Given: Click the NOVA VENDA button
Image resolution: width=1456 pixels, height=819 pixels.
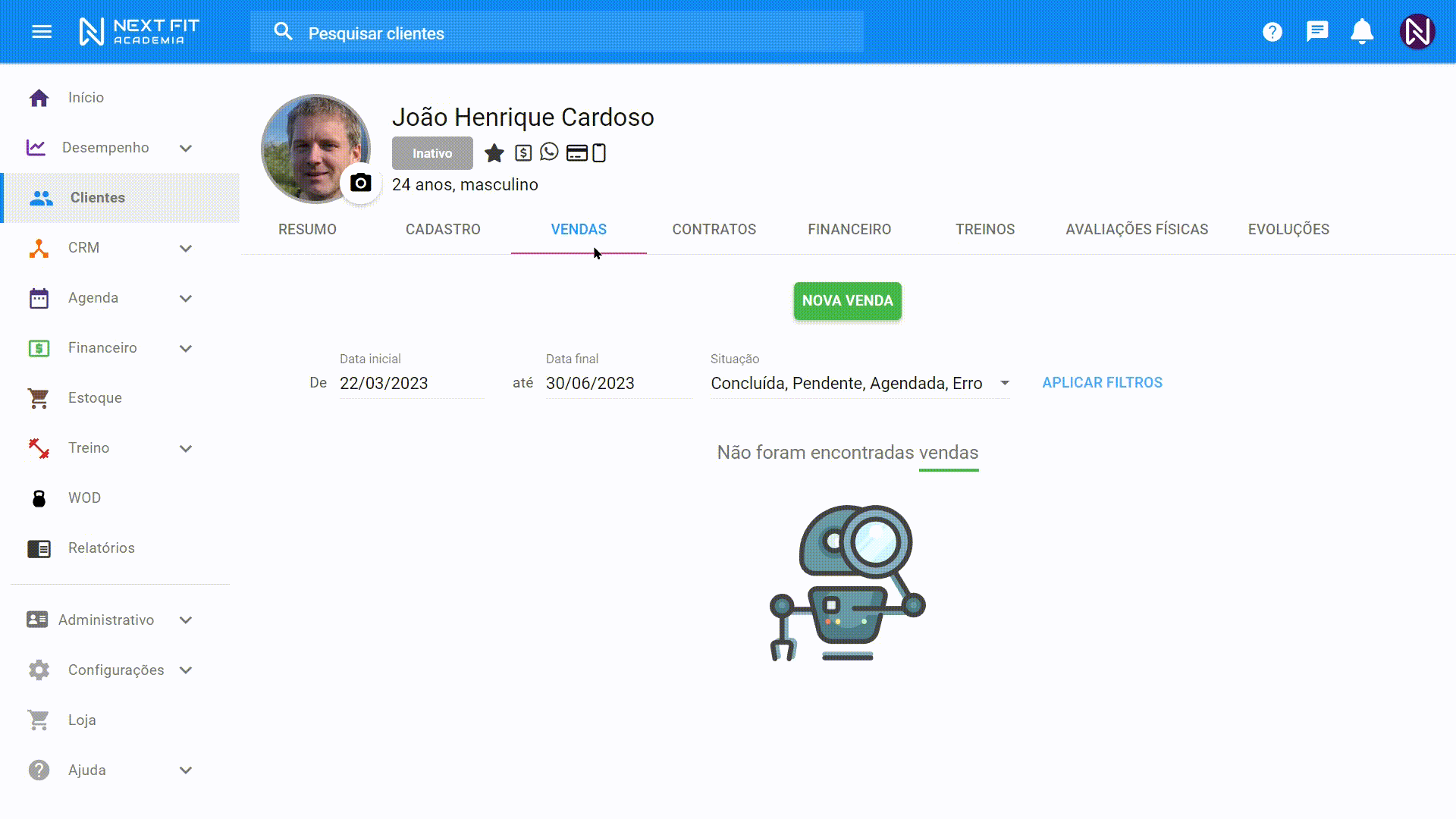Looking at the screenshot, I should (x=847, y=301).
